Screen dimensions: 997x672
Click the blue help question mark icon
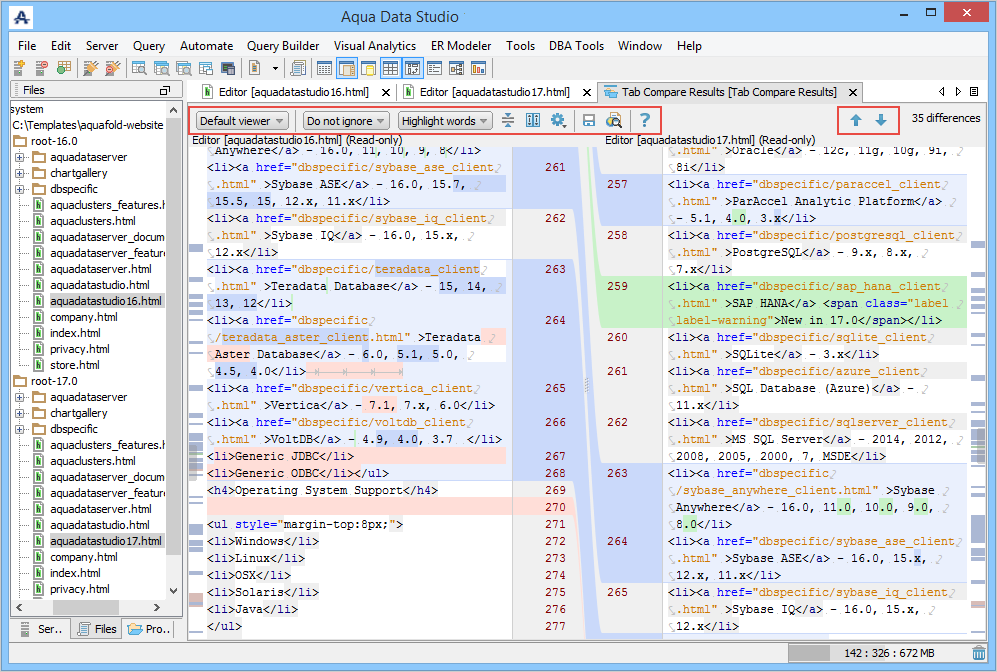tap(645, 120)
